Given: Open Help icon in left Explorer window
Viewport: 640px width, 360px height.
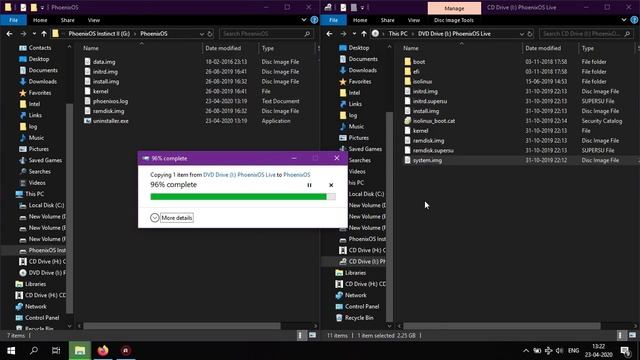Looking at the screenshot, I should [x=314, y=20].
